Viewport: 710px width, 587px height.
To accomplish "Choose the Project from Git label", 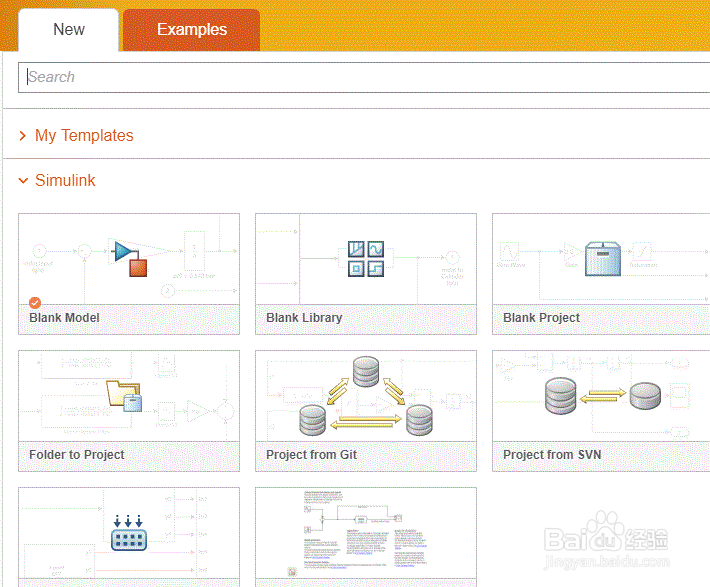I will 312,455.
